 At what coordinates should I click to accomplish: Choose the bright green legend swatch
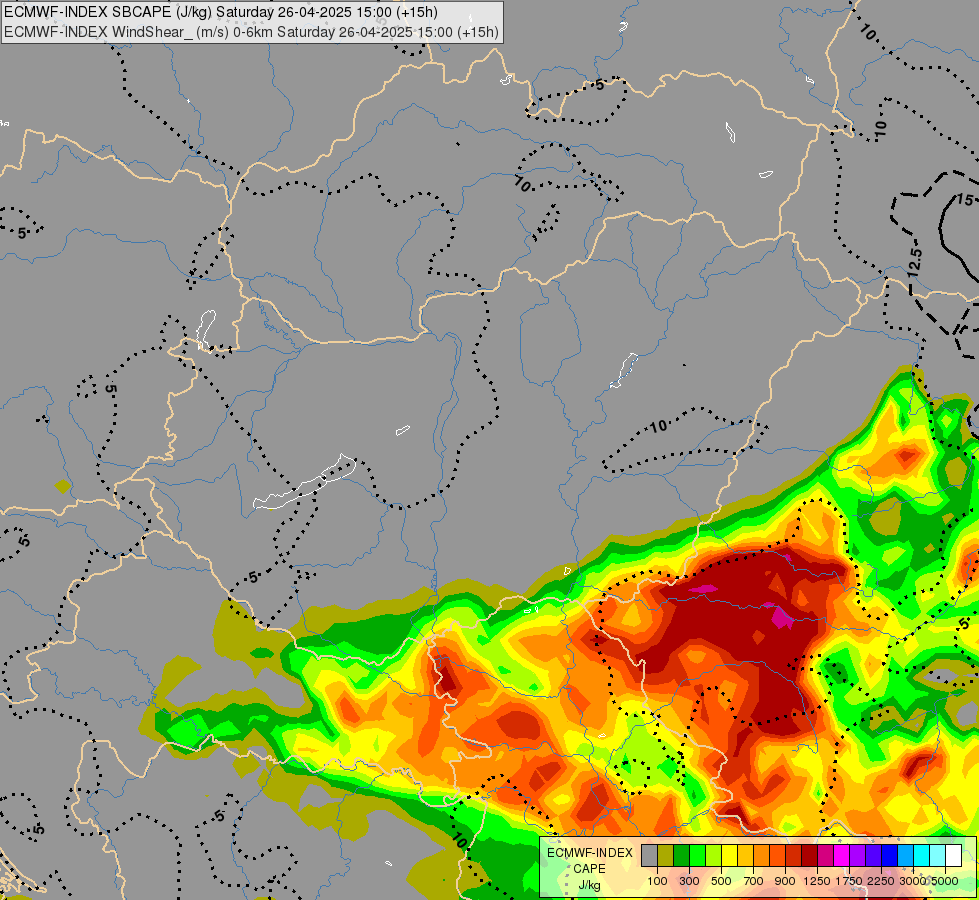click(697, 856)
